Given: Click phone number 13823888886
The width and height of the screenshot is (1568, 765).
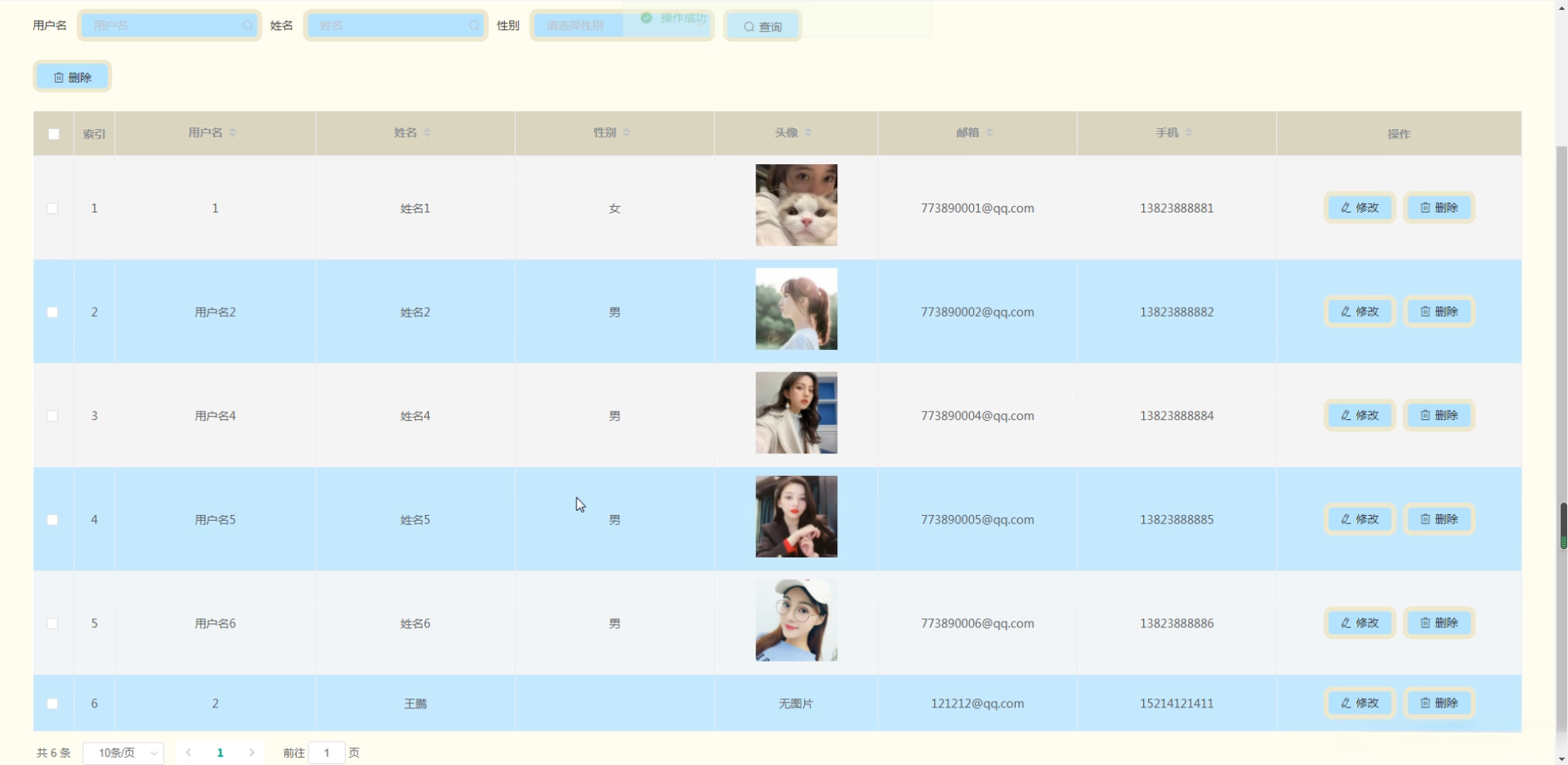Looking at the screenshot, I should [x=1176, y=623].
